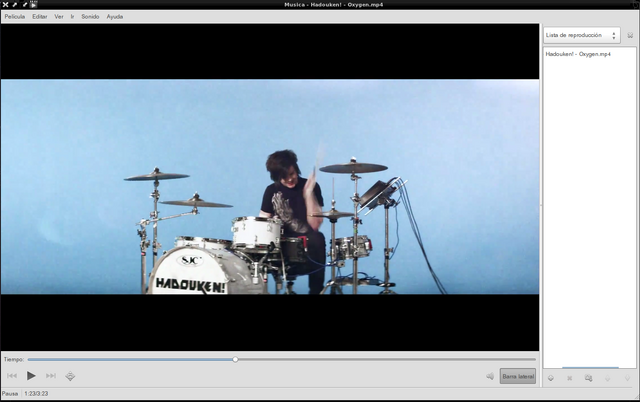Click the second expand arrow in the title bar
Image resolution: width=640 pixels, height=402 pixels.
(24, 5)
